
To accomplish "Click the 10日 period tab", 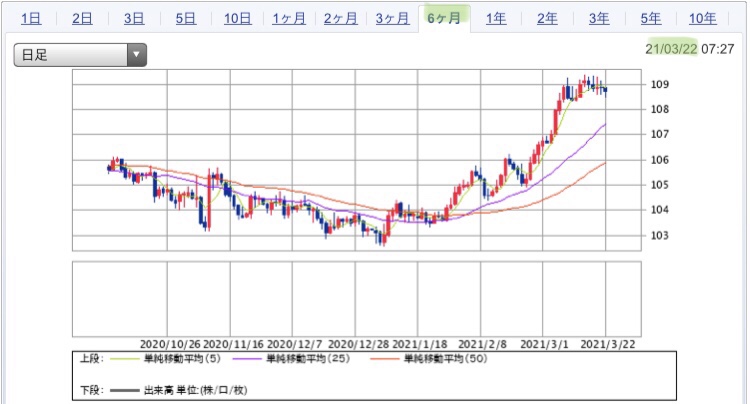I will 237,18.
